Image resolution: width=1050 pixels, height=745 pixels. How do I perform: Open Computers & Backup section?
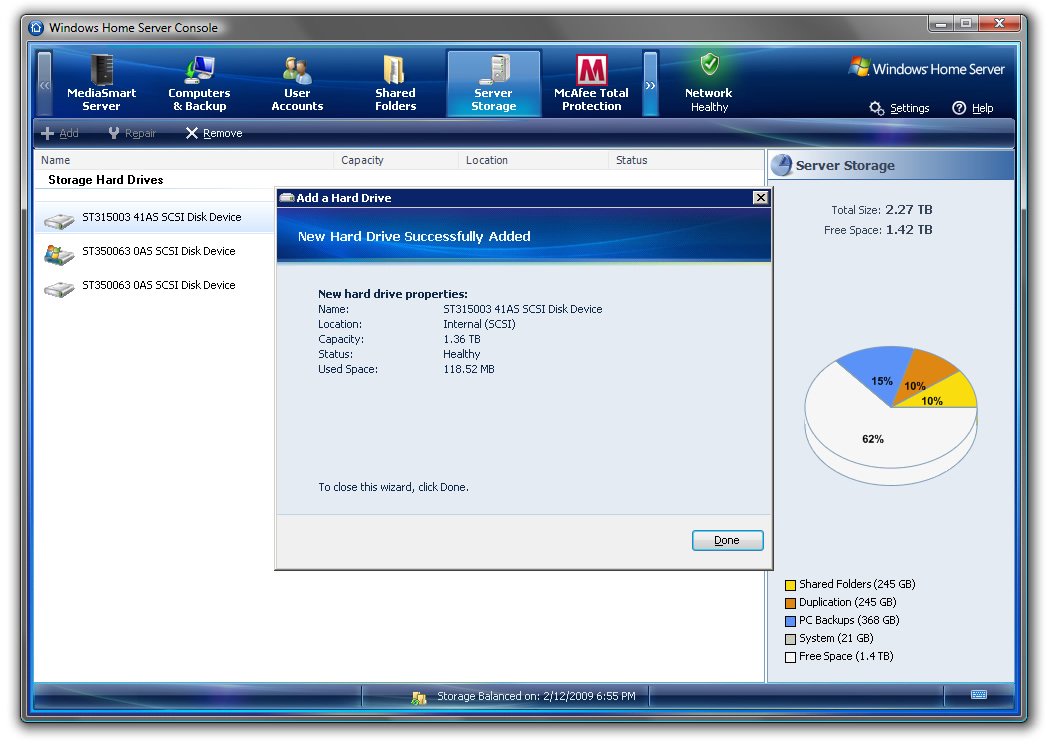(199, 84)
